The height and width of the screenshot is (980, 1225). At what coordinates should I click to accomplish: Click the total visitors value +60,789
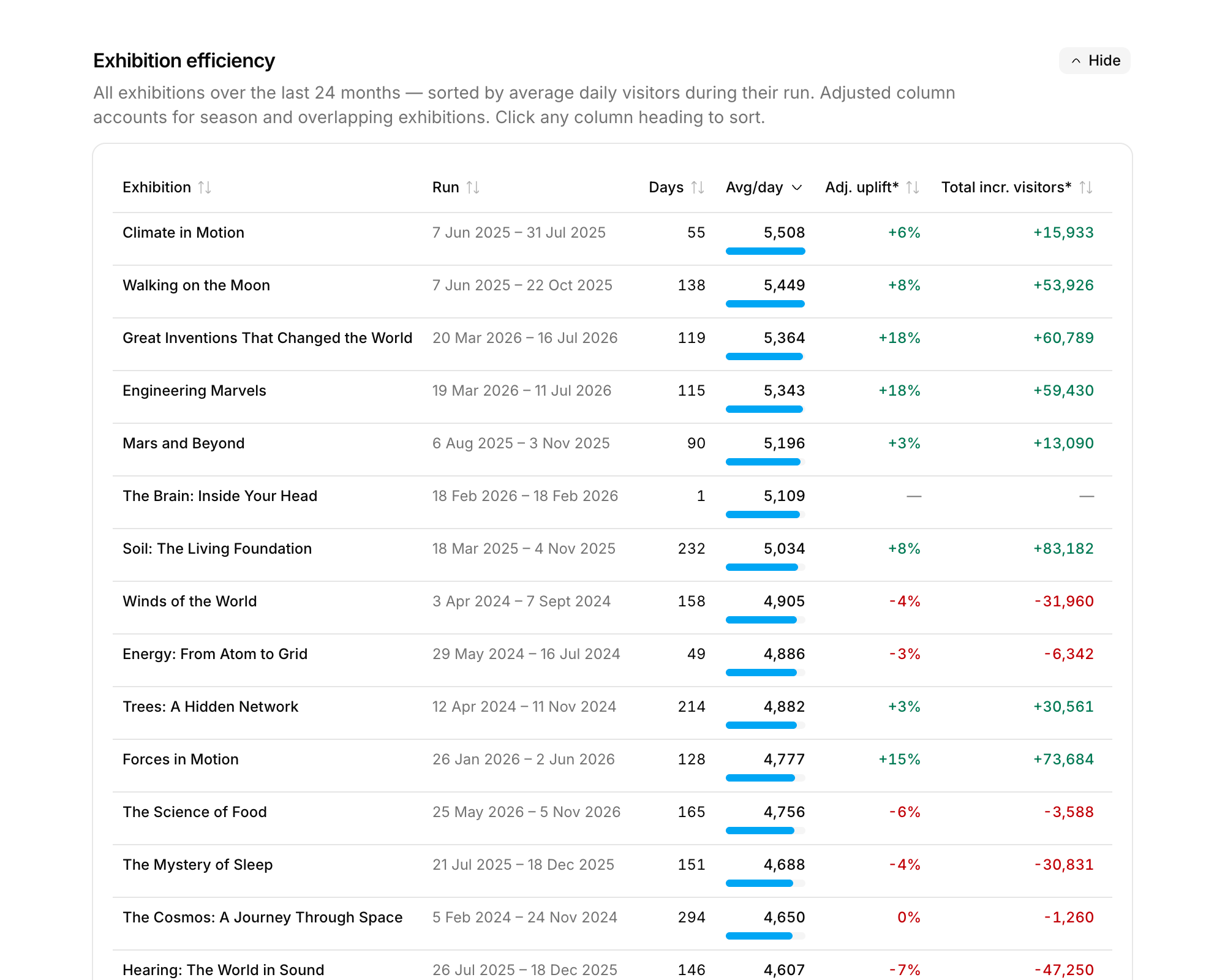click(1063, 338)
